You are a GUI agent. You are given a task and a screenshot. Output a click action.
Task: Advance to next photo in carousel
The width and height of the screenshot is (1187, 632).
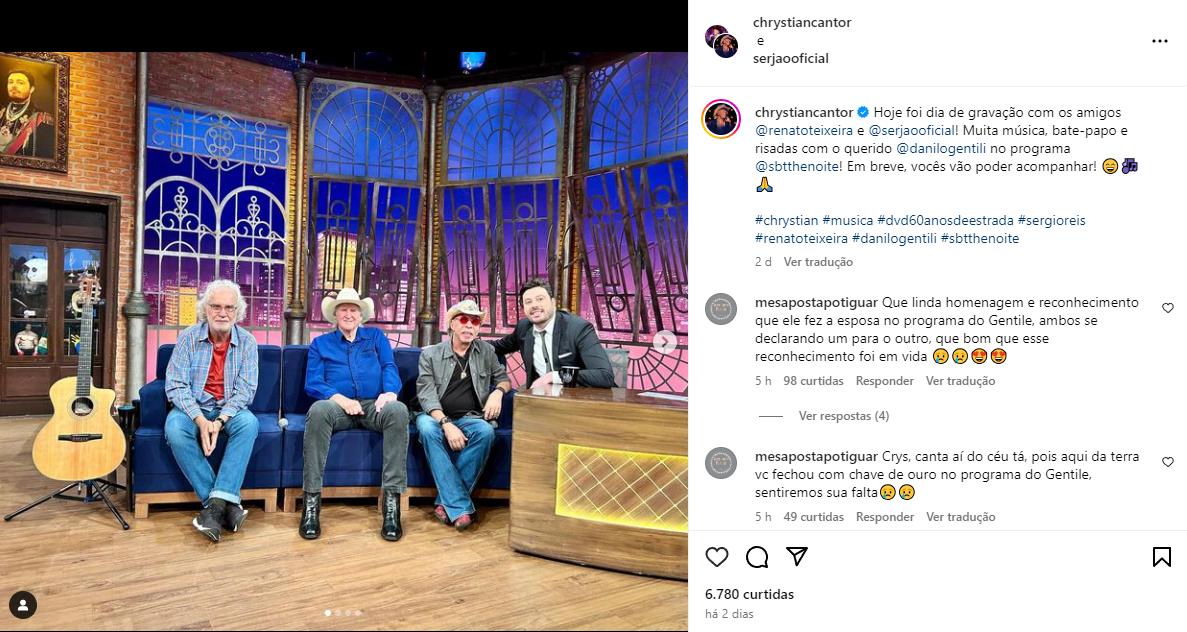pyautogui.click(x=665, y=342)
